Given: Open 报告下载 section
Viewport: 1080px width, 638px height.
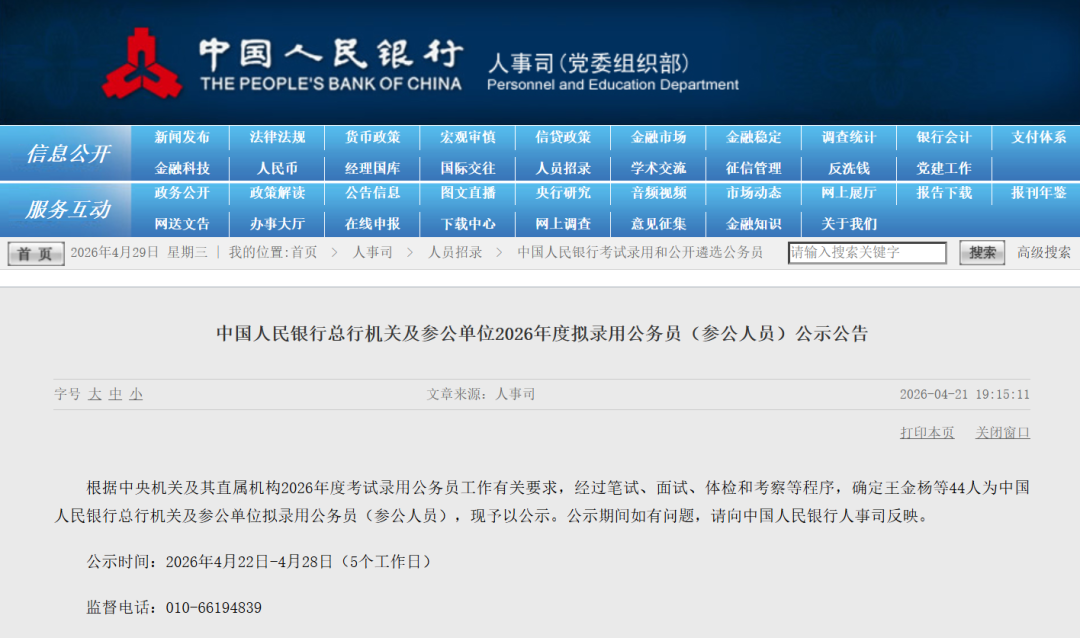Looking at the screenshot, I should click(944, 193).
